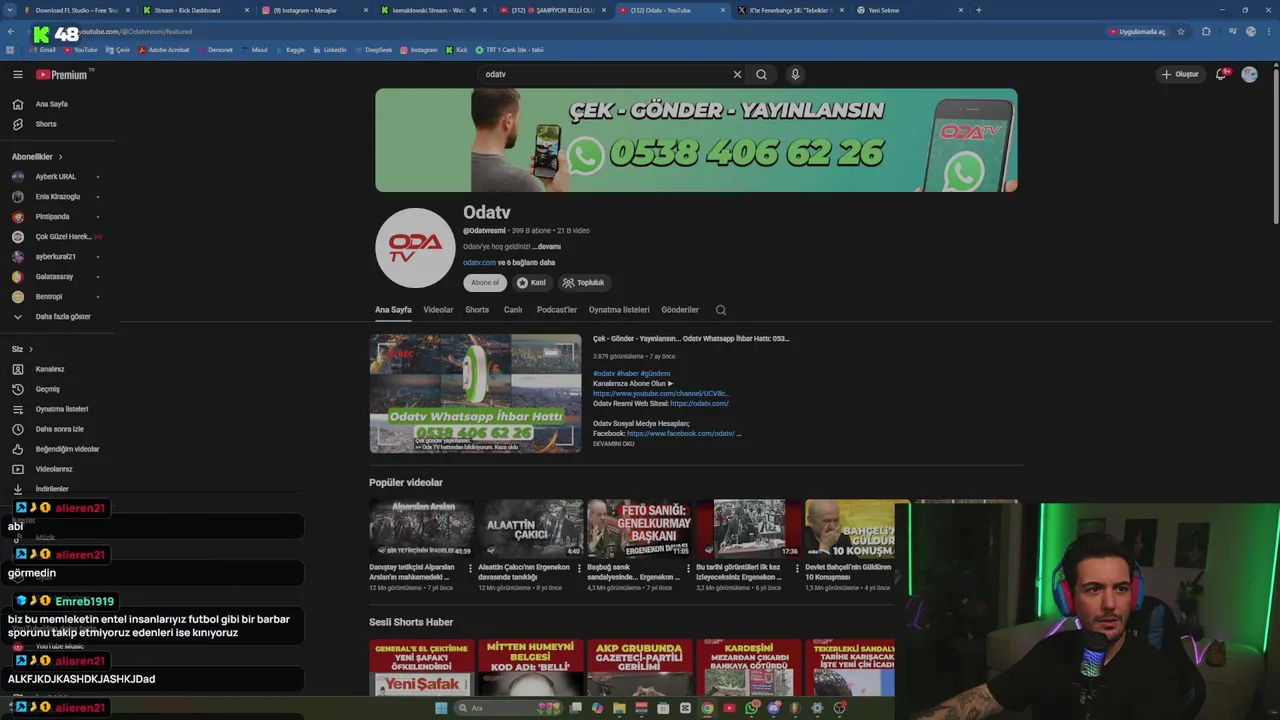Open File Explorer from the taskbar
1280x720 pixels.
[x=619, y=708]
